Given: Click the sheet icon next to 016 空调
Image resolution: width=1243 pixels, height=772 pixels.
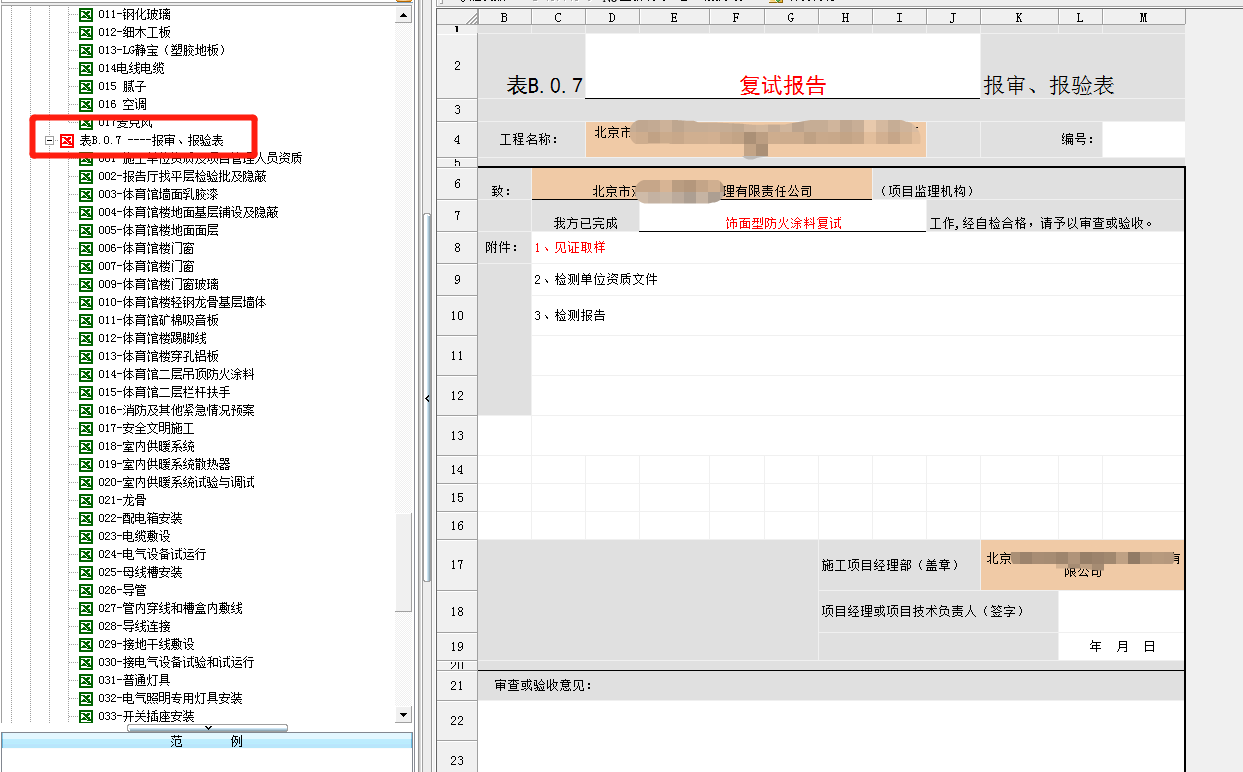Looking at the screenshot, I should (86, 104).
